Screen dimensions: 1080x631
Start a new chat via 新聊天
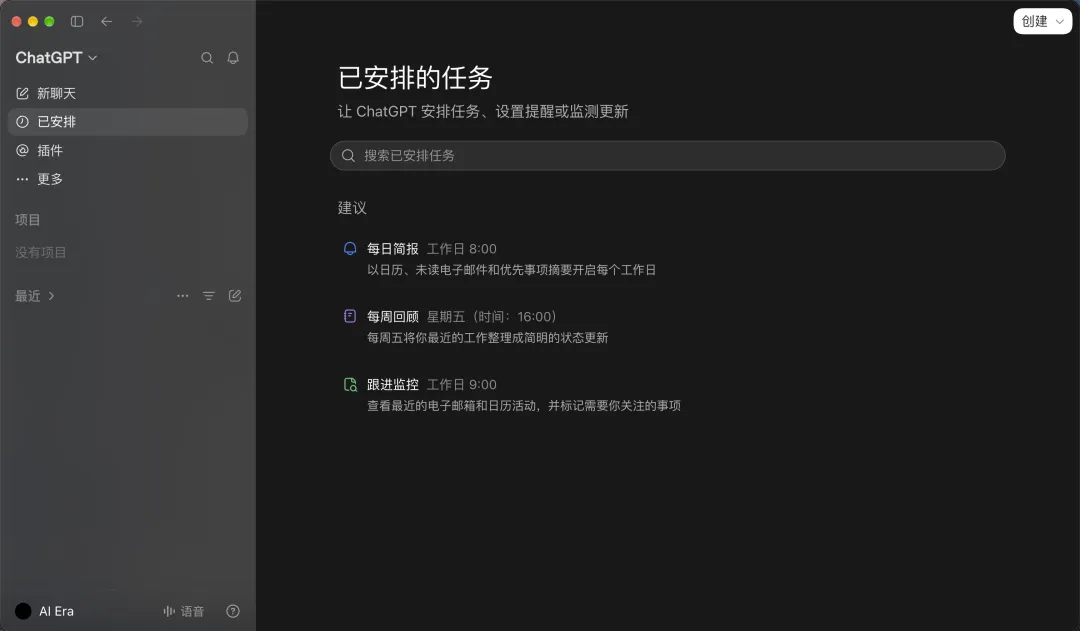[127, 93]
